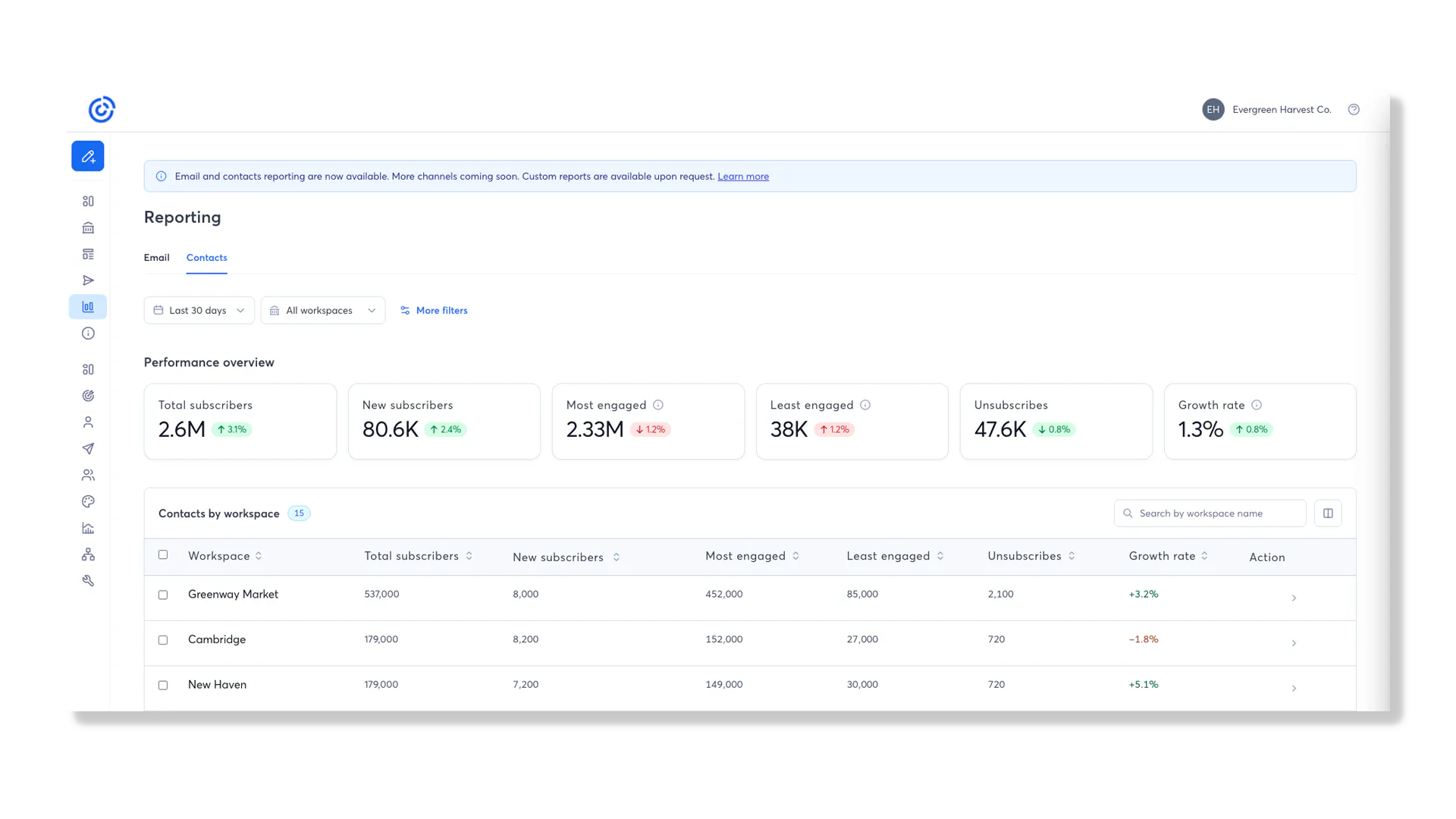Open the Last 30 days dropdown
The height and width of the screenshot is (819, 1456).
[x=199, y=311]
